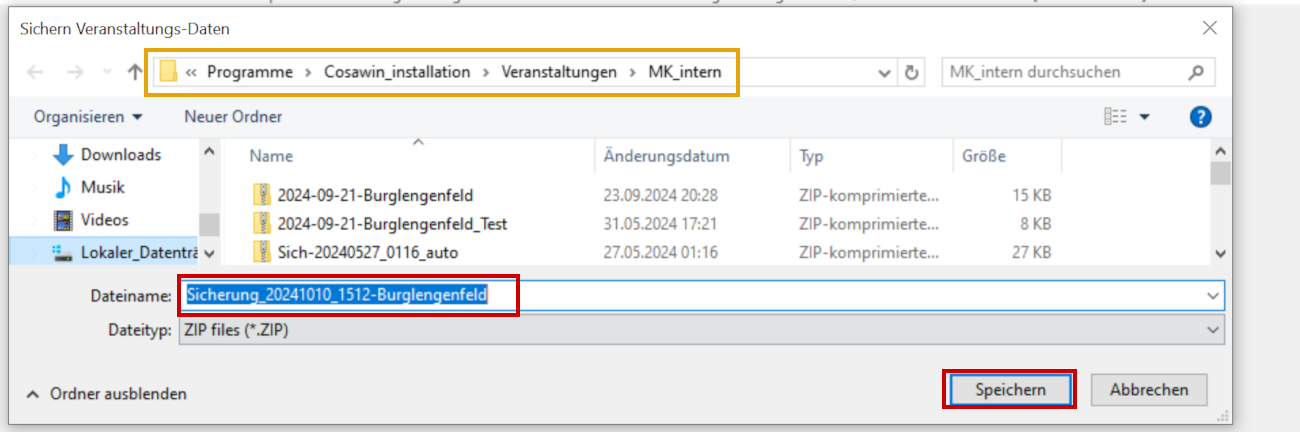Screen dimensions: 1300x432
Task: Open help via blue question mark
Action: coord(1200,117)
